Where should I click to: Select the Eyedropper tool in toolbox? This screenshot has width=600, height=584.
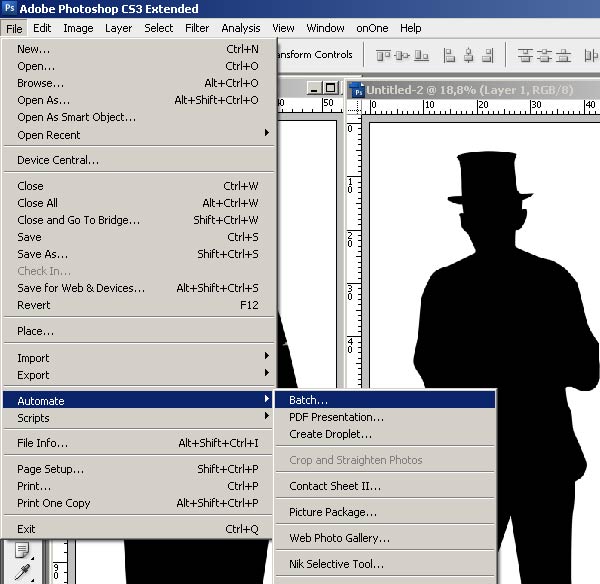click(22, 572)
